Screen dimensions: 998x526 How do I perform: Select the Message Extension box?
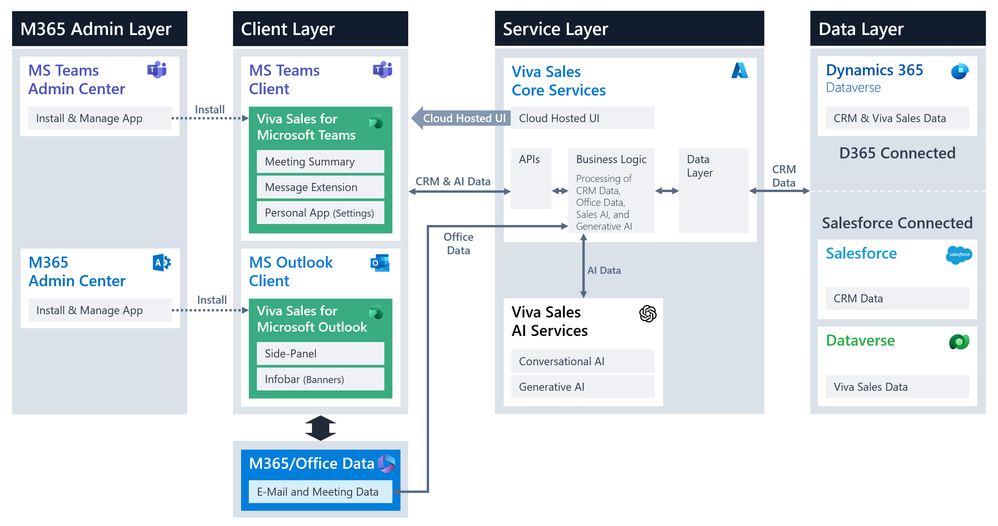[320, 187]
